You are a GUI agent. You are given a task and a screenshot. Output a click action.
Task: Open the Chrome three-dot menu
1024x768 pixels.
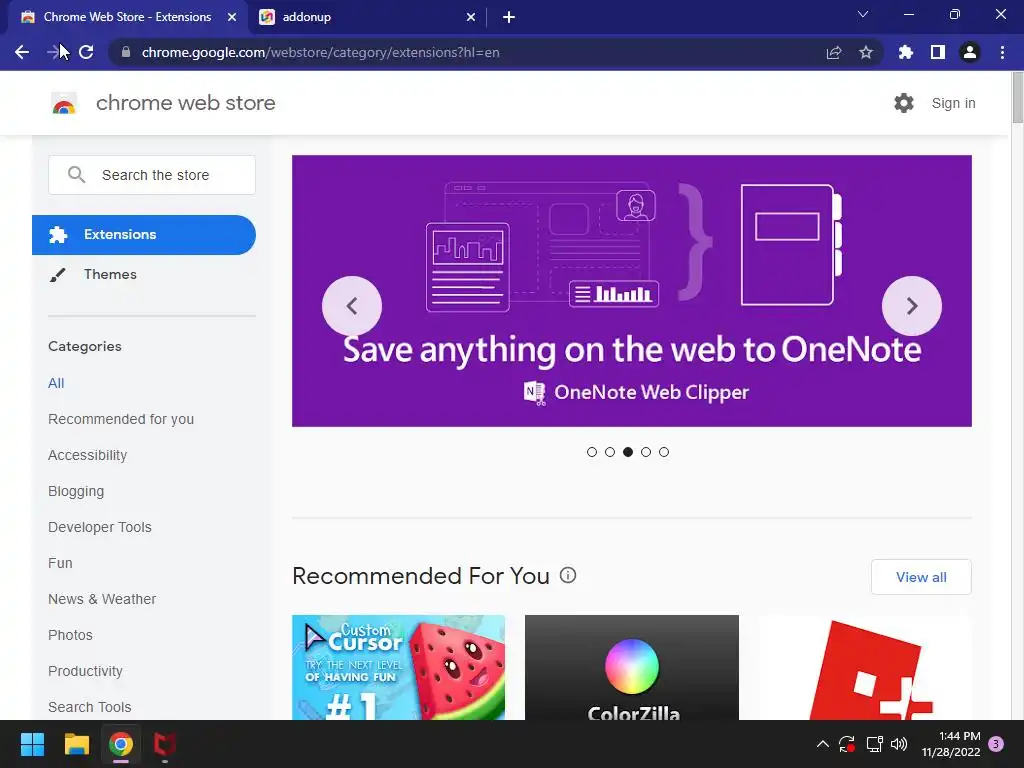click(x=1002, y=52)
